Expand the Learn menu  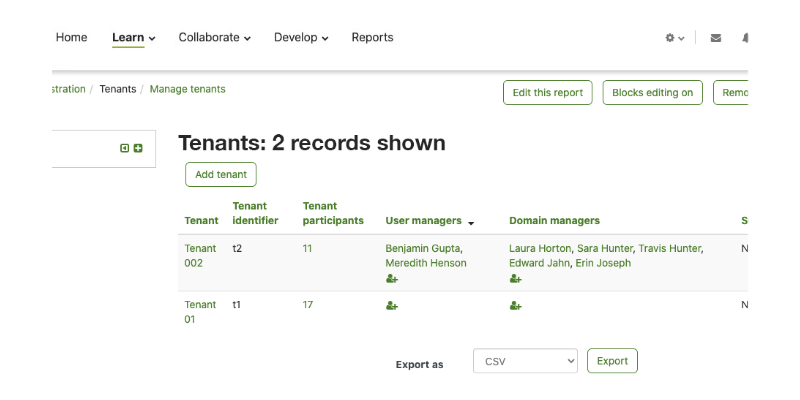click(x=134, y=38)
